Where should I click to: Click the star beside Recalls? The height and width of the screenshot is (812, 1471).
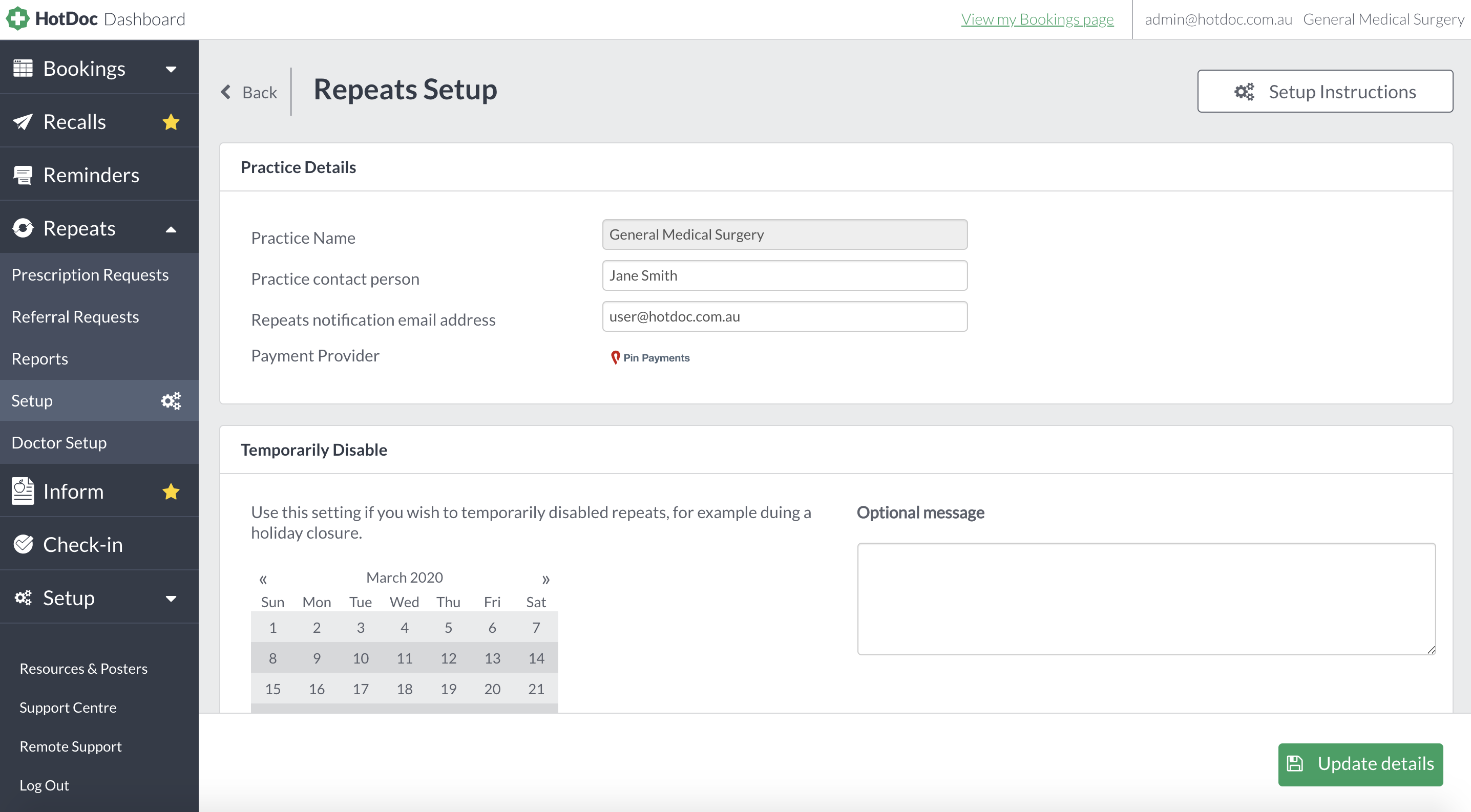click(171, 121)
